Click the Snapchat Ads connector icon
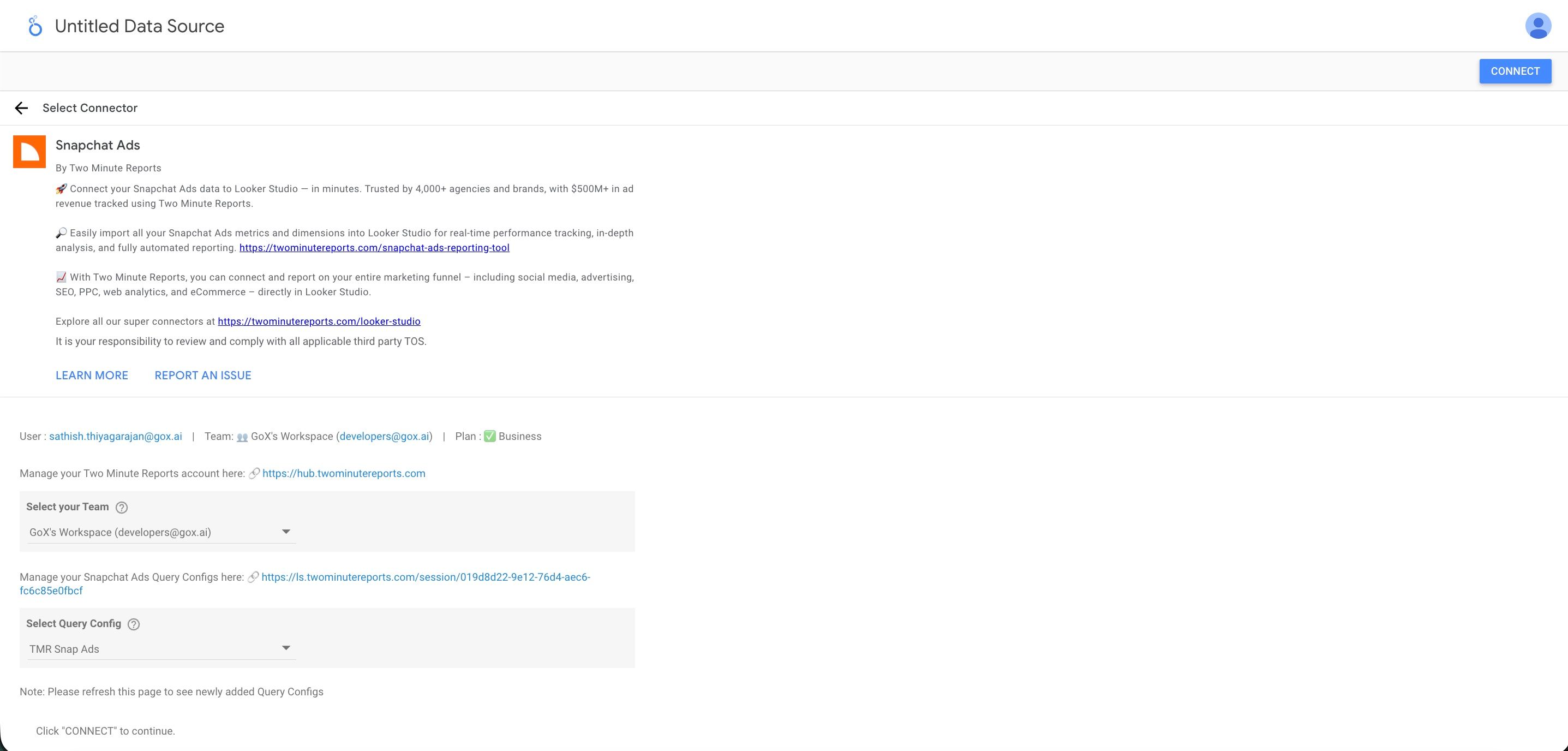Screen dimensions: 1568x751 [28, 151]
